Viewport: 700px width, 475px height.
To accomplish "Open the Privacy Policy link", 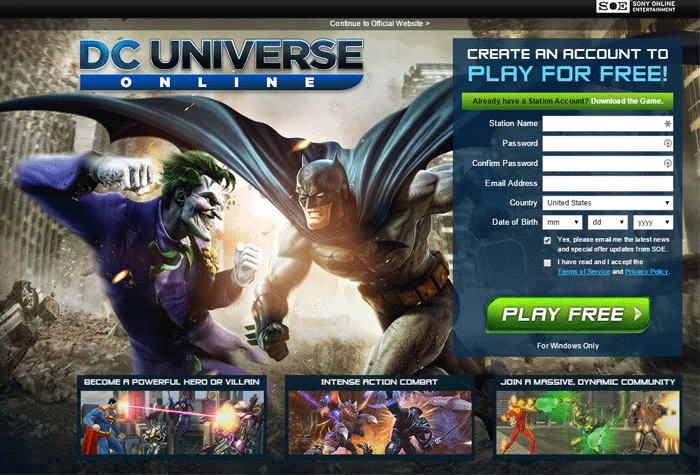I will click(646, 271).
